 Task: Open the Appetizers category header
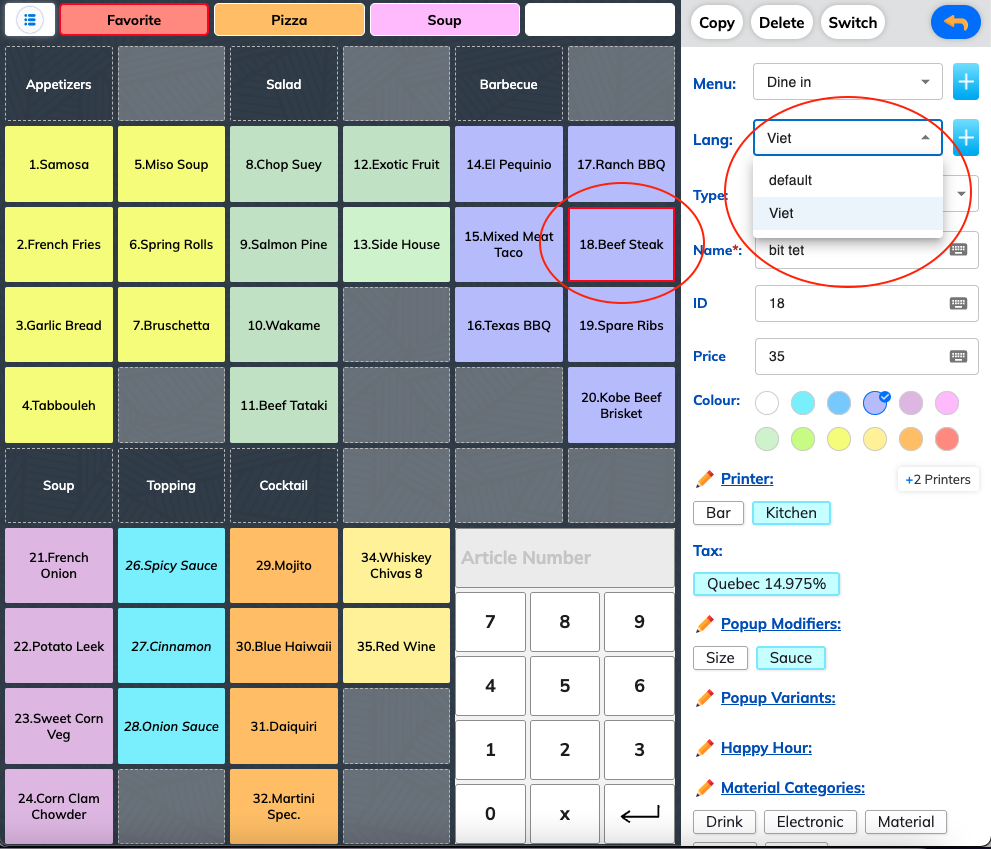point(59,84)
